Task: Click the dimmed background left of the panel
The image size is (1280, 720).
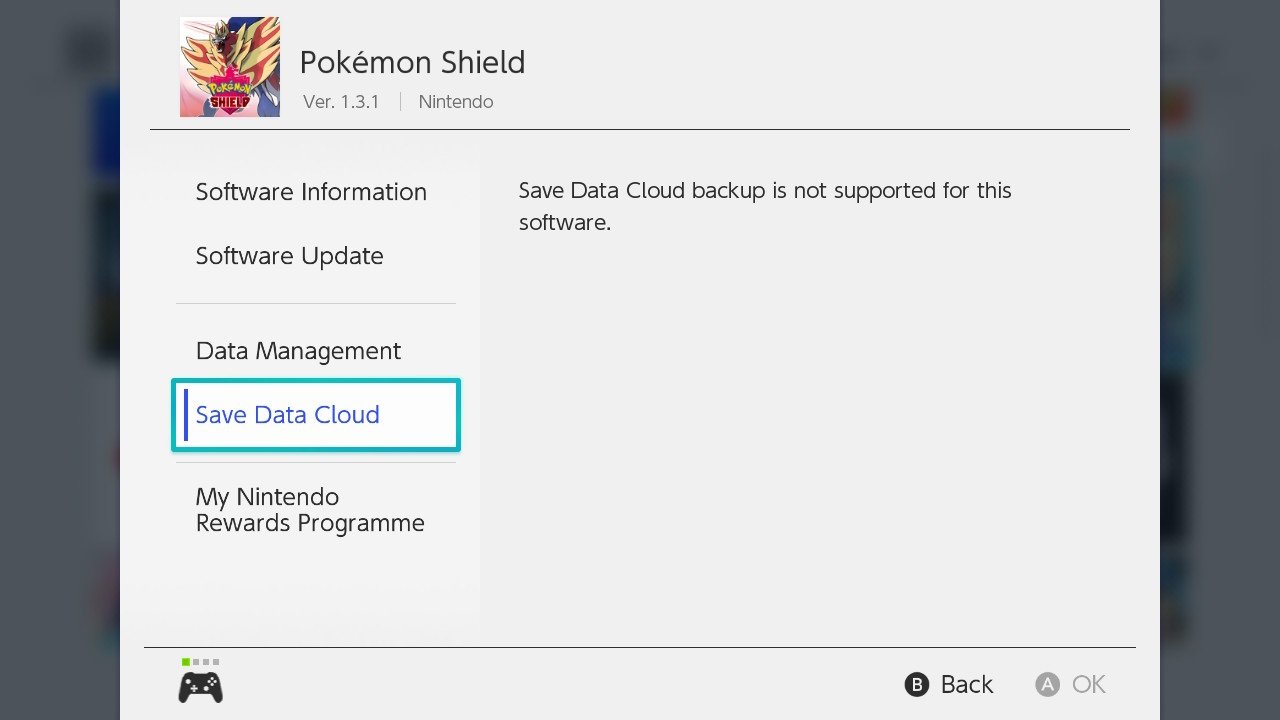Action: tap(60, 400)
